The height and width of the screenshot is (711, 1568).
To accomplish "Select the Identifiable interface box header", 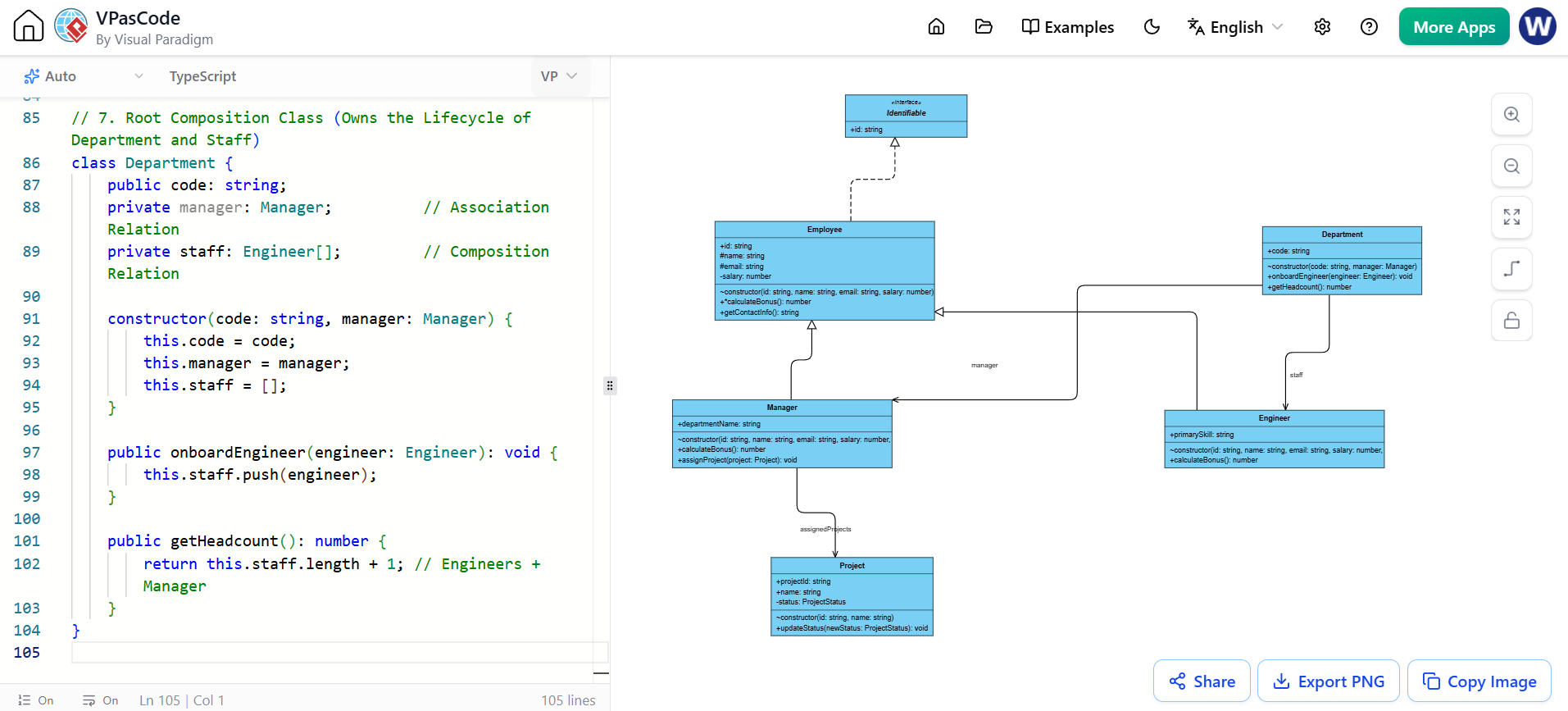I will point(906,108).
